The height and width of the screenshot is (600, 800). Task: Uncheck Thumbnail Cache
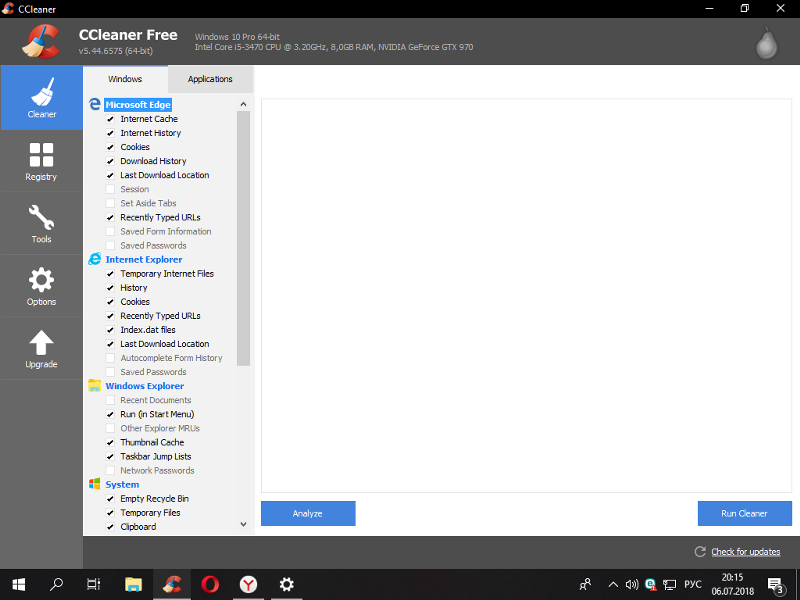point(110,442)
